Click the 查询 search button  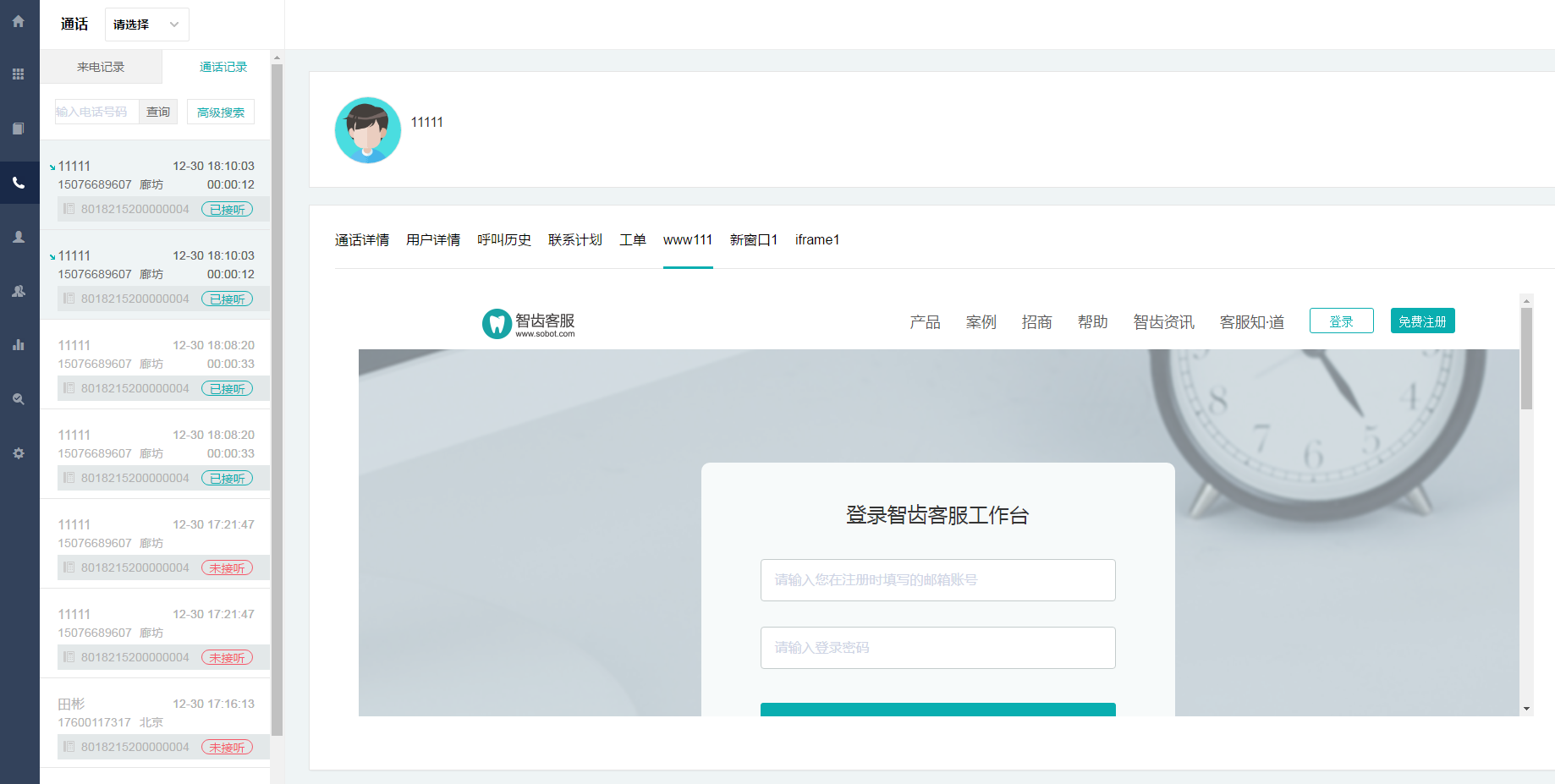tap(158, 112)
